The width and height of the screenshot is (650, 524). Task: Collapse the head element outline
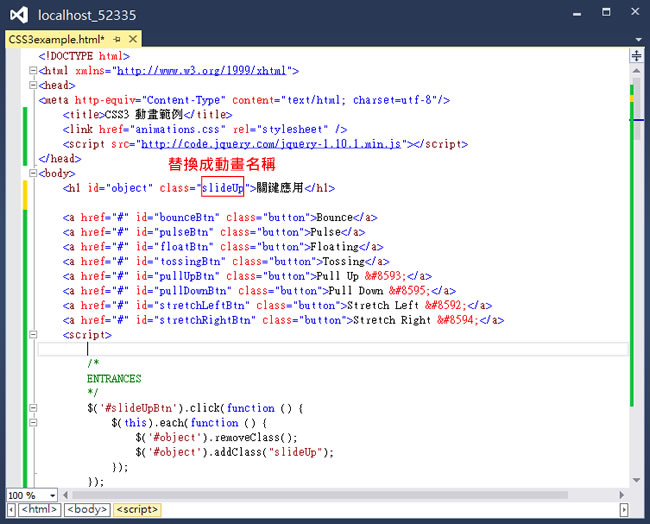tap(33, 85)
